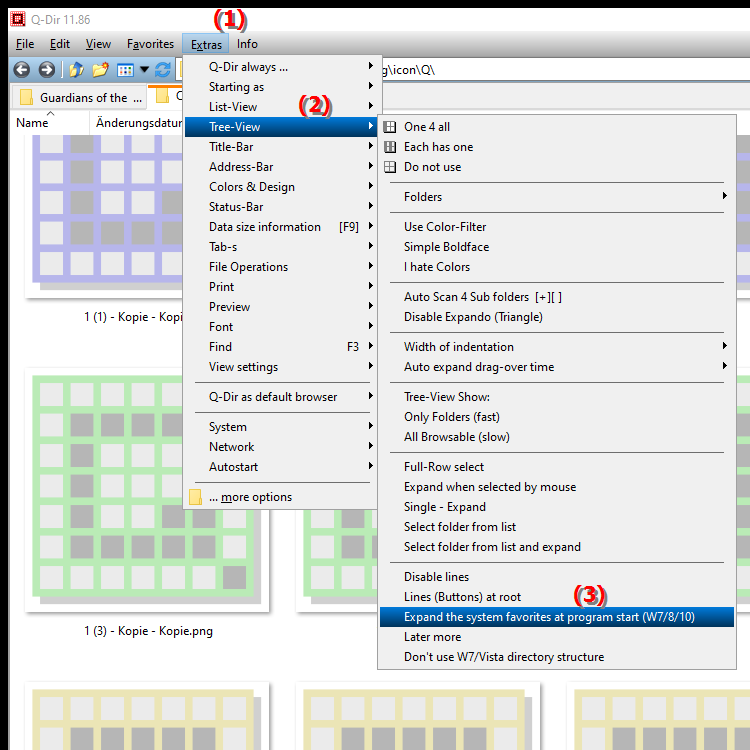
Task: Open the Tab-s submenu
Action: click(281, 247)
